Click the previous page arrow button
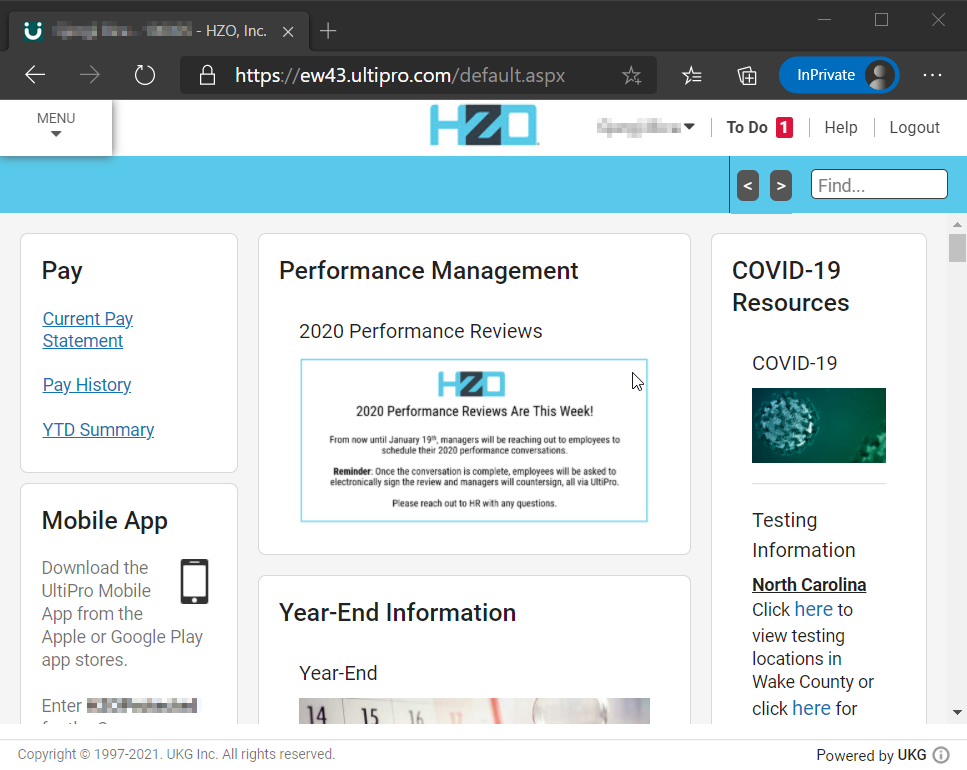967x770 pixels. 747,185
